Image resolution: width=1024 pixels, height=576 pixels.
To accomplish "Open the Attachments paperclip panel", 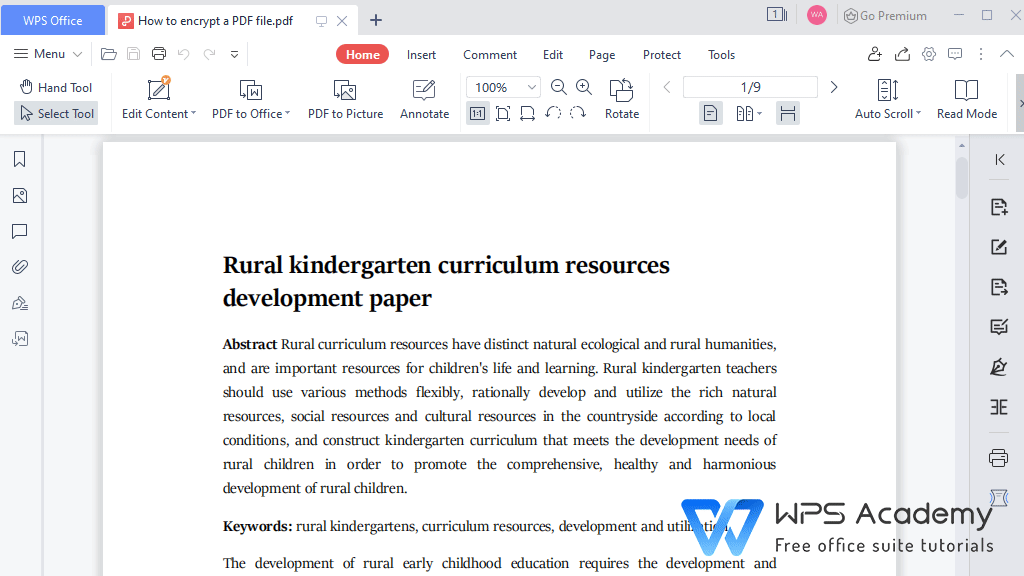I will point(20,267).
